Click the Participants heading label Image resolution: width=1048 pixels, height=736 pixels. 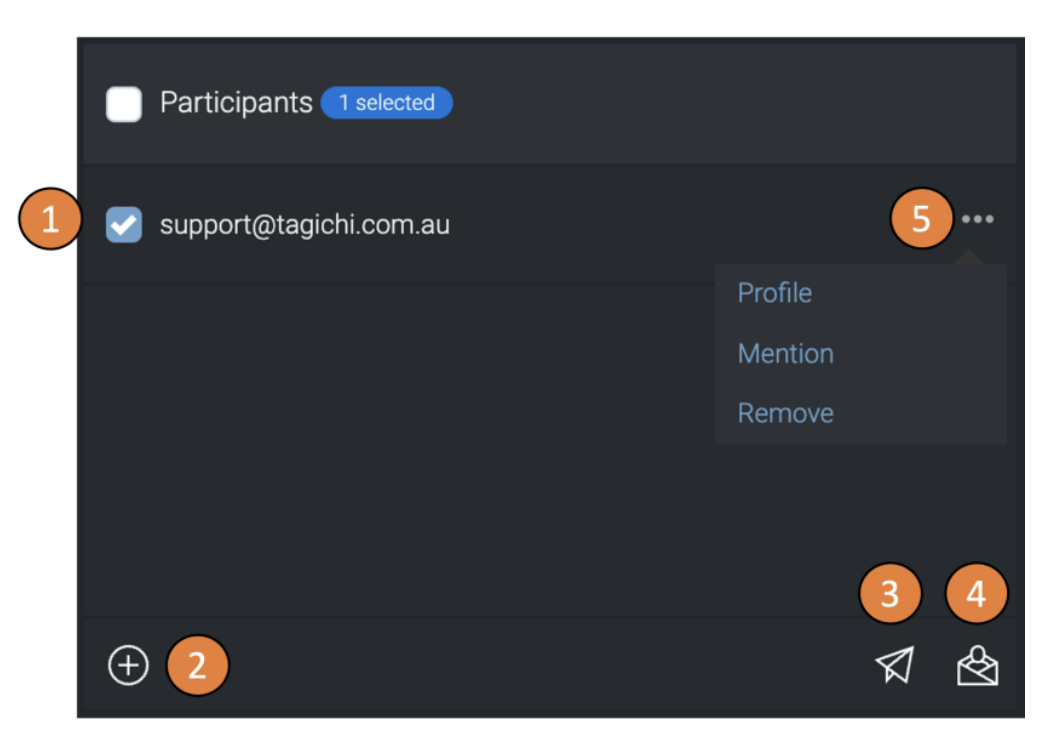(236, 103)
